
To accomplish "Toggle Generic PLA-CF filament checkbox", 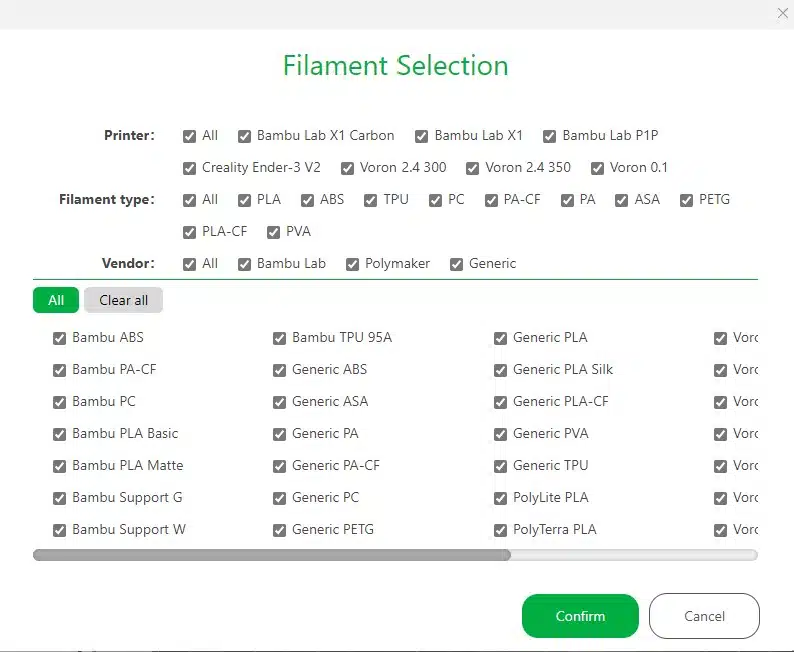I will click(500, 402).
